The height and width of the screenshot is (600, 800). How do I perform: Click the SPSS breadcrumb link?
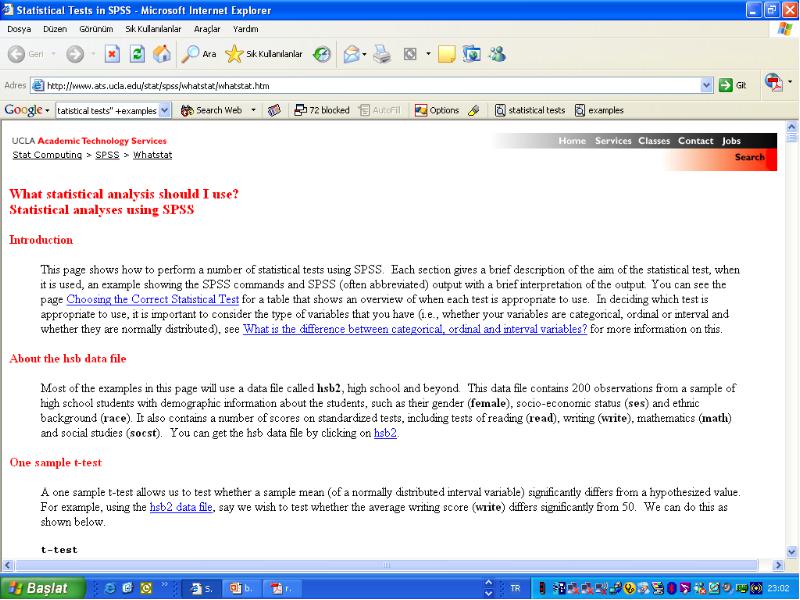pos(107,155)
